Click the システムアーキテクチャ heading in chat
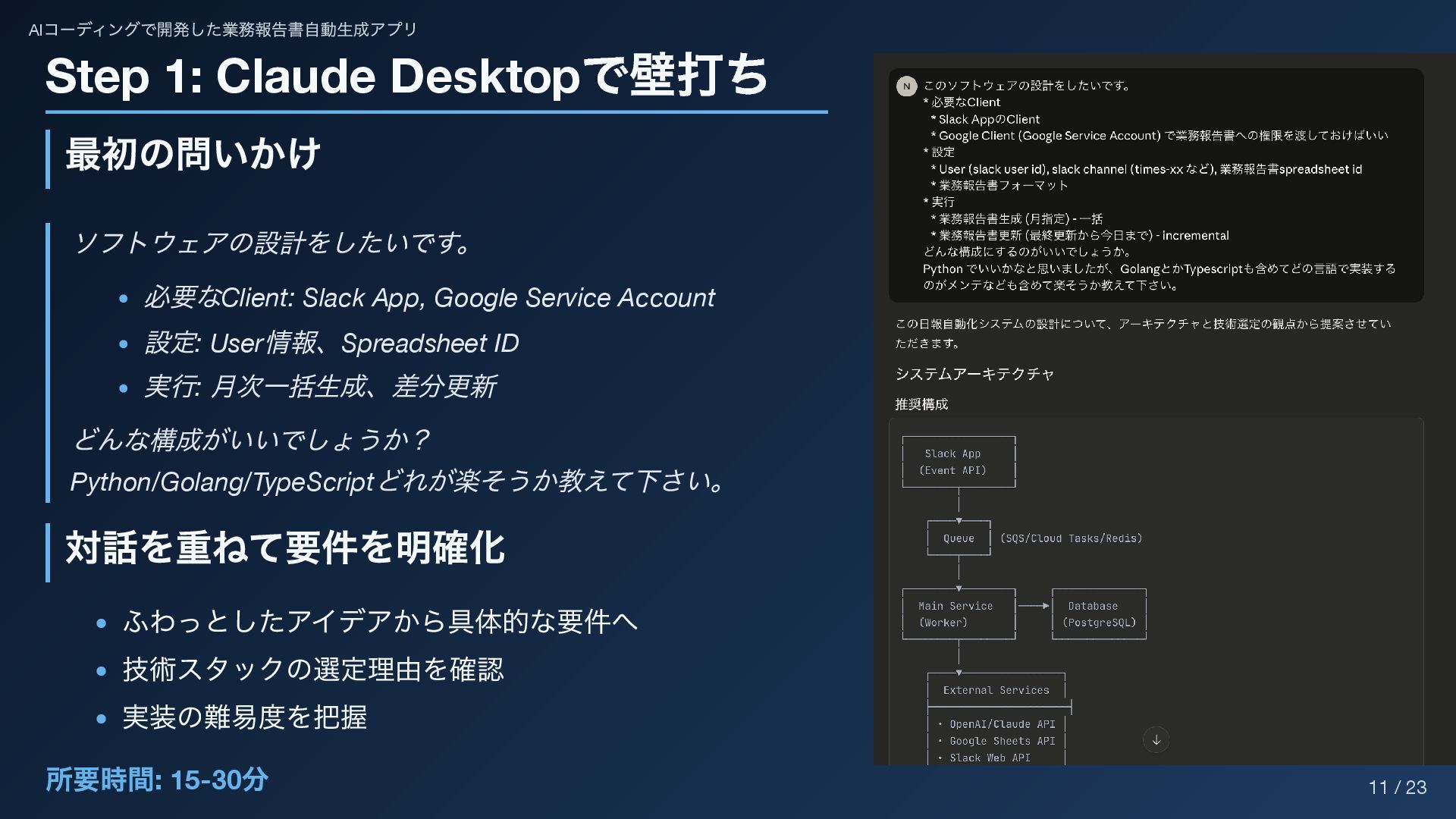This screenshot has width=1456, height=819. pyautogui.click(x=974, y=374)
